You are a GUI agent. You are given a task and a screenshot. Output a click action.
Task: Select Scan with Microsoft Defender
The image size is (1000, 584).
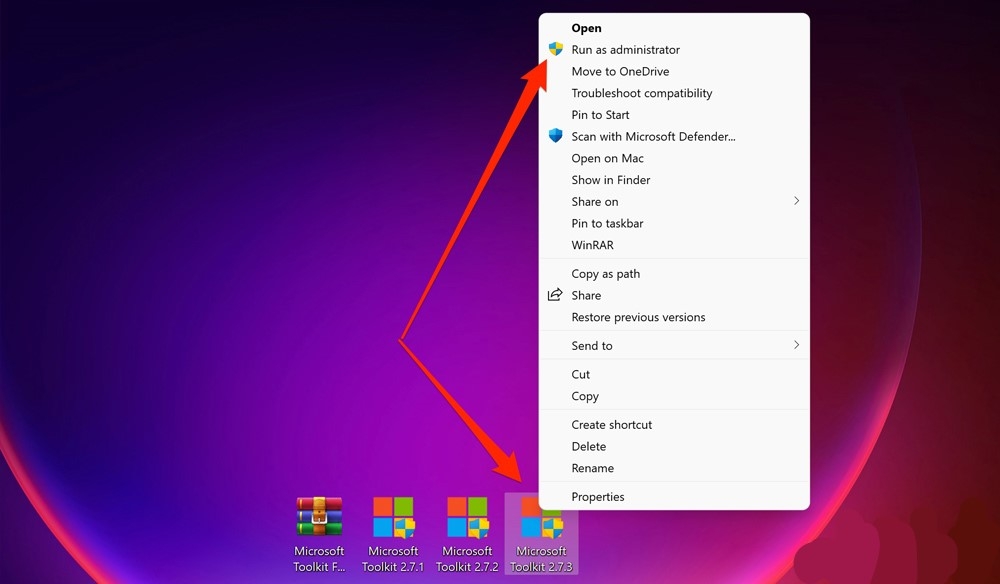674,136
